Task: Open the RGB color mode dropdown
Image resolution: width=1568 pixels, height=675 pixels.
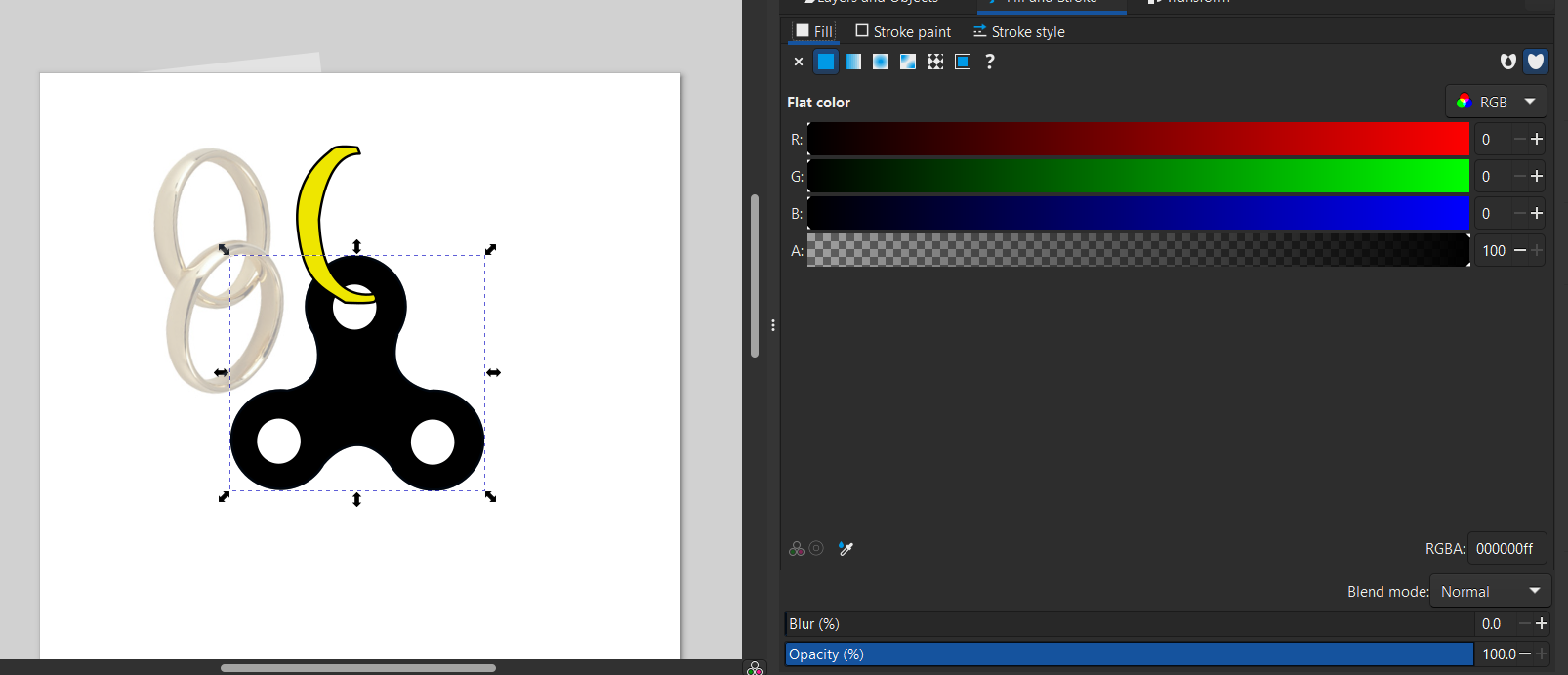Action: (1496, 102)
